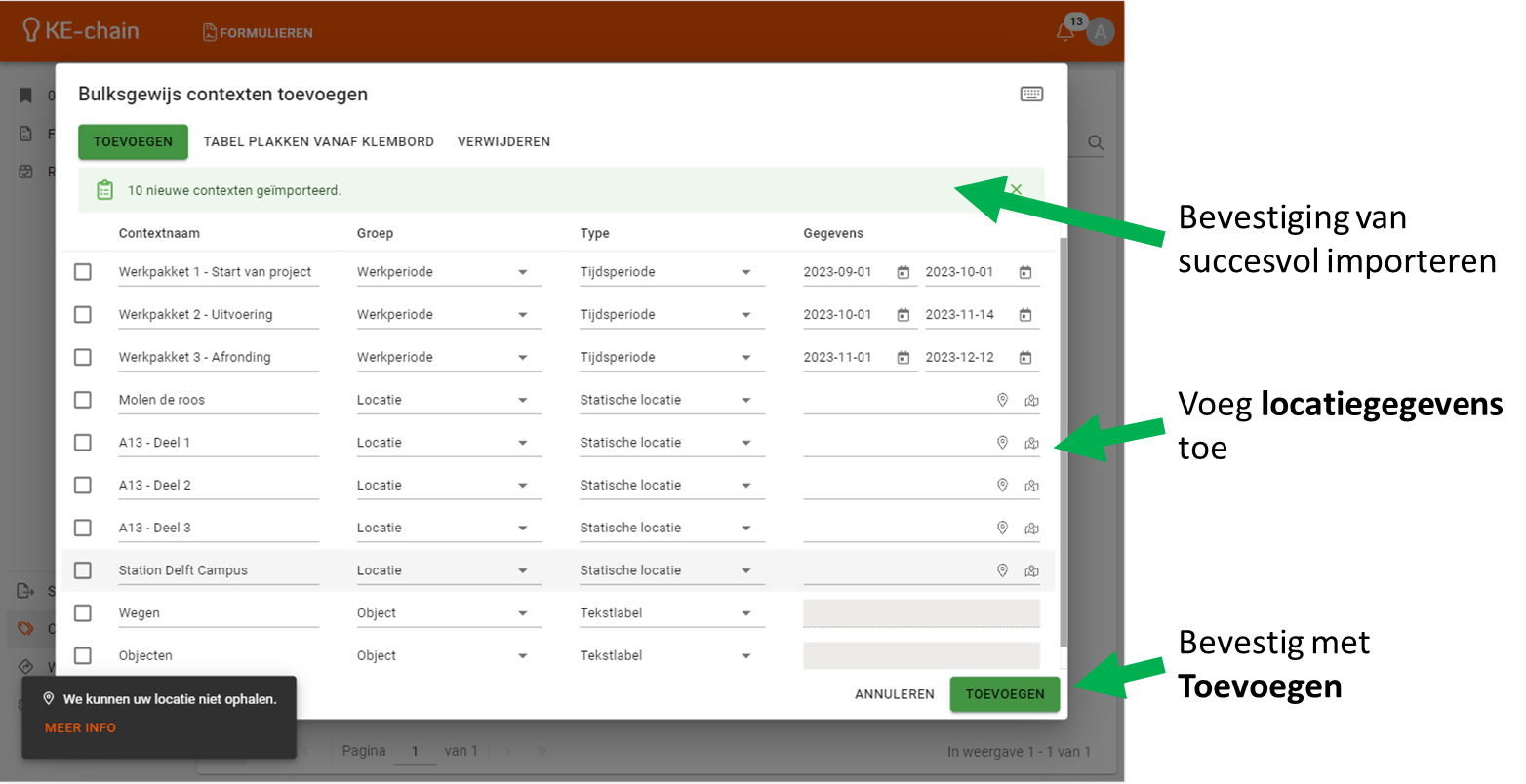
Task: Open end date calendar for Werkpakket 2
Action: pyautogui.click(x=1025, y=315)
